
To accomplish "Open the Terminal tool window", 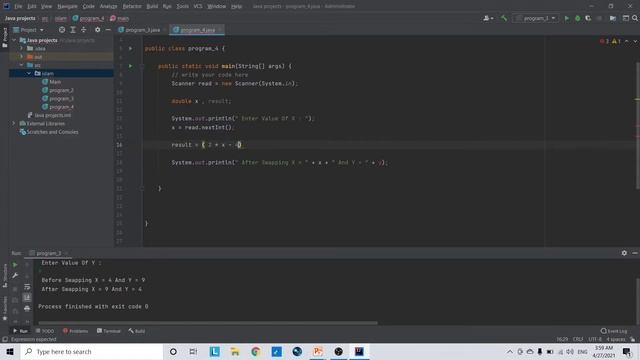I will coord(109,331).
